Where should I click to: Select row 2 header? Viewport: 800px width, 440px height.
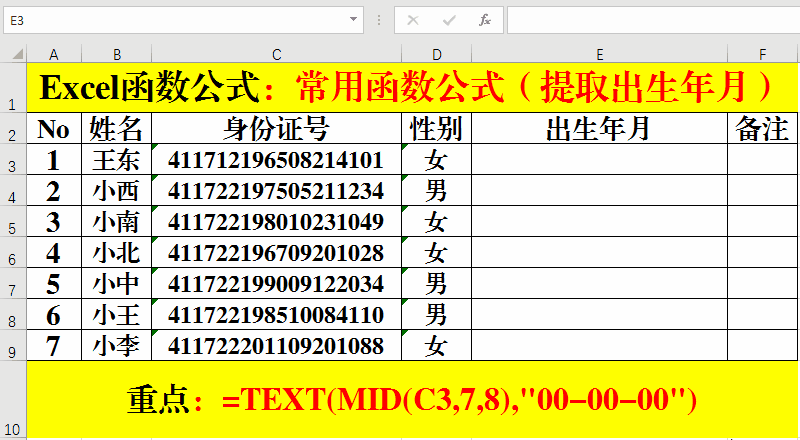(x=13, y=128)
